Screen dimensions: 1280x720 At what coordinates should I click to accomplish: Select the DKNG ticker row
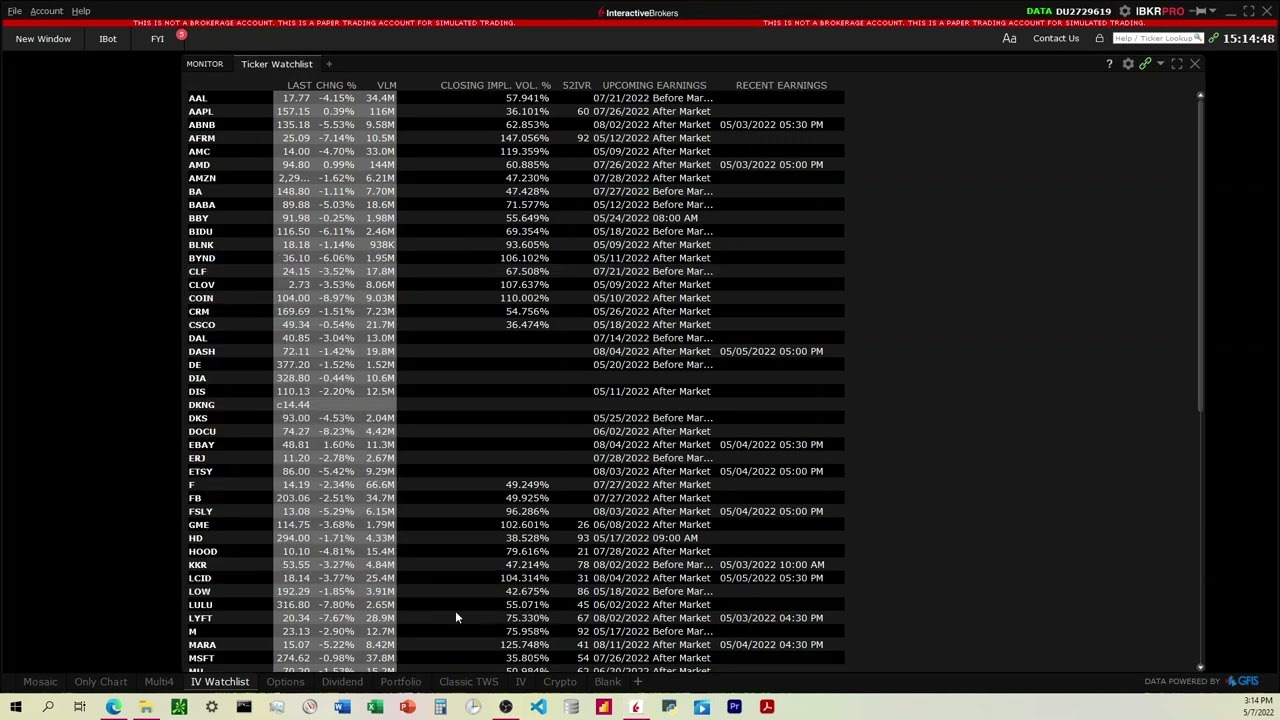click(201, 405)
